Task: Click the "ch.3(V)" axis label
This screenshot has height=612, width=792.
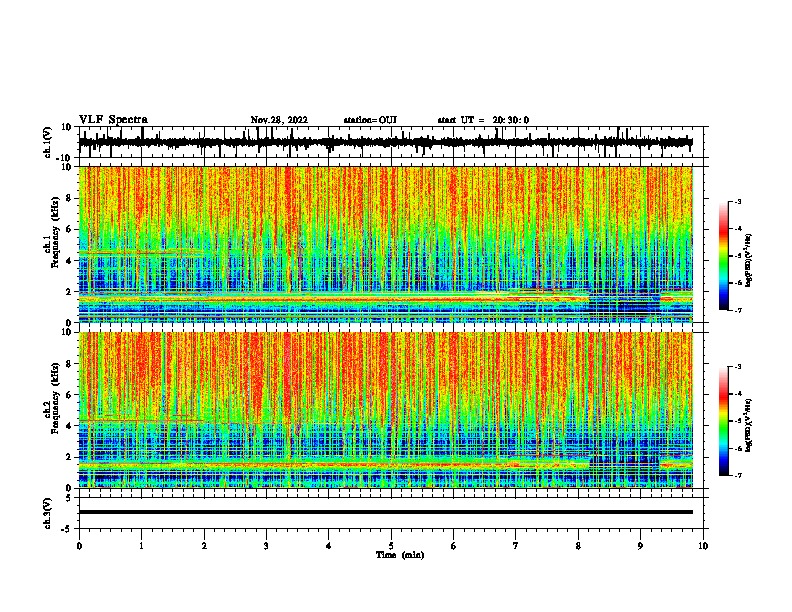Action: click(x=48, y=513)
